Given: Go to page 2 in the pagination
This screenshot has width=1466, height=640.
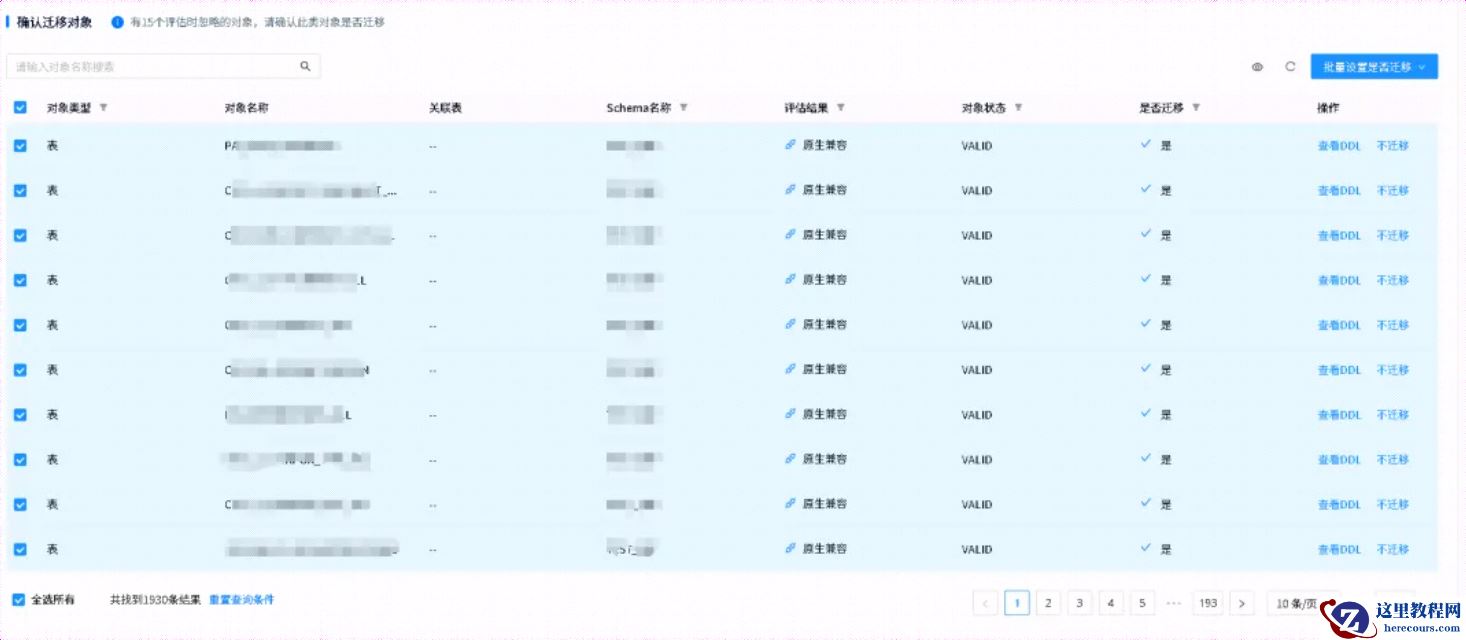Looking at the screenshot, I should pos(1048,603).
